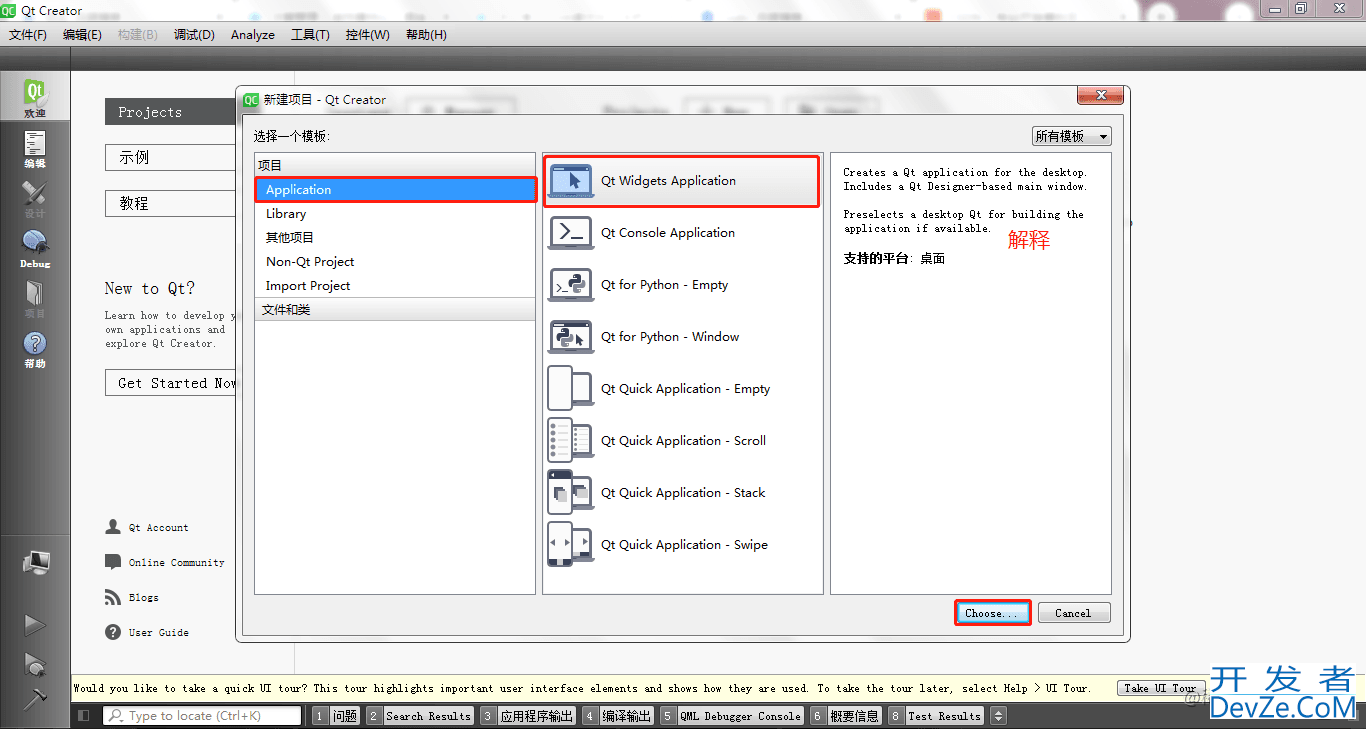Viewport: 1366px width, 729px height.
Task: Open the Online Community link
Action: click(x=177, y=563)
